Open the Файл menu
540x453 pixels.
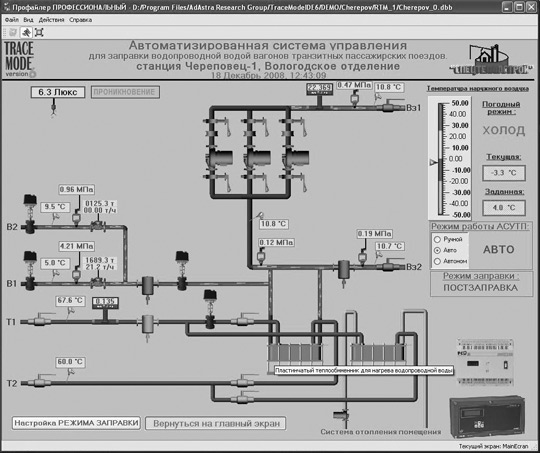[12, 20]
